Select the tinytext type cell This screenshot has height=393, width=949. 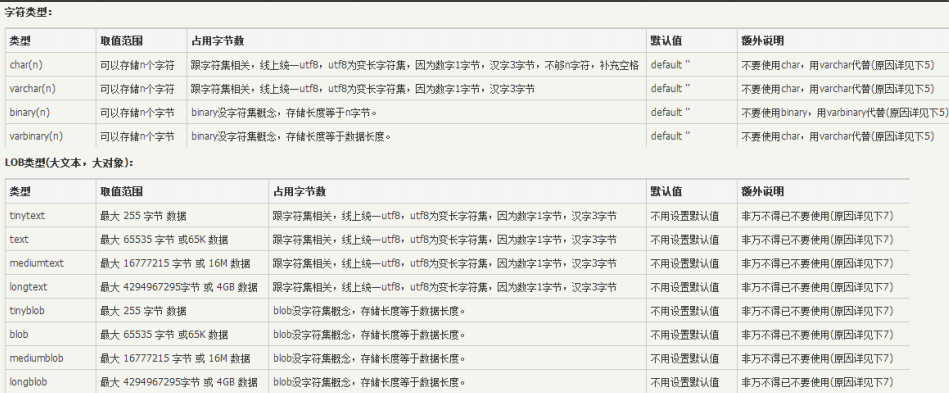point(27,216)
